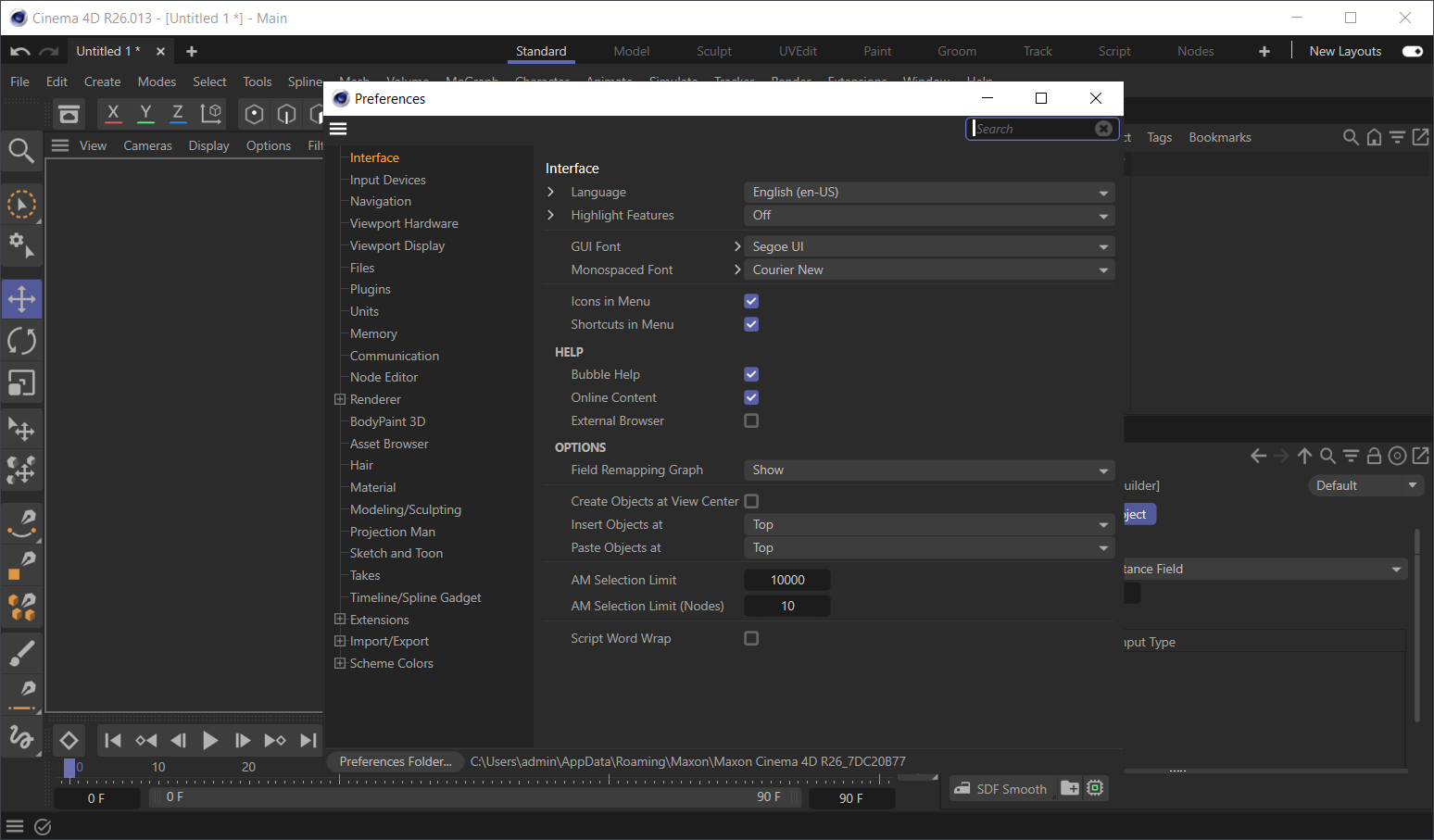Toggle the X axis lock icon
The height and width of the screenshot is (840, 1434).
click(x=113, y=114)
